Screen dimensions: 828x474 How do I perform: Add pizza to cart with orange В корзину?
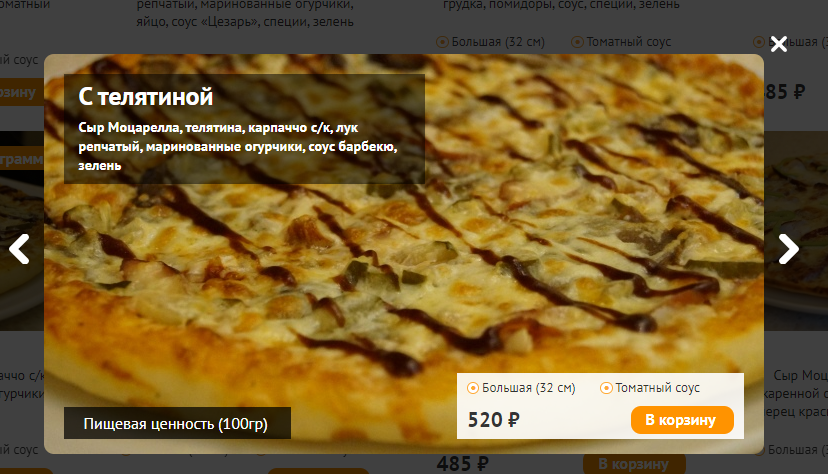point(682,420)
